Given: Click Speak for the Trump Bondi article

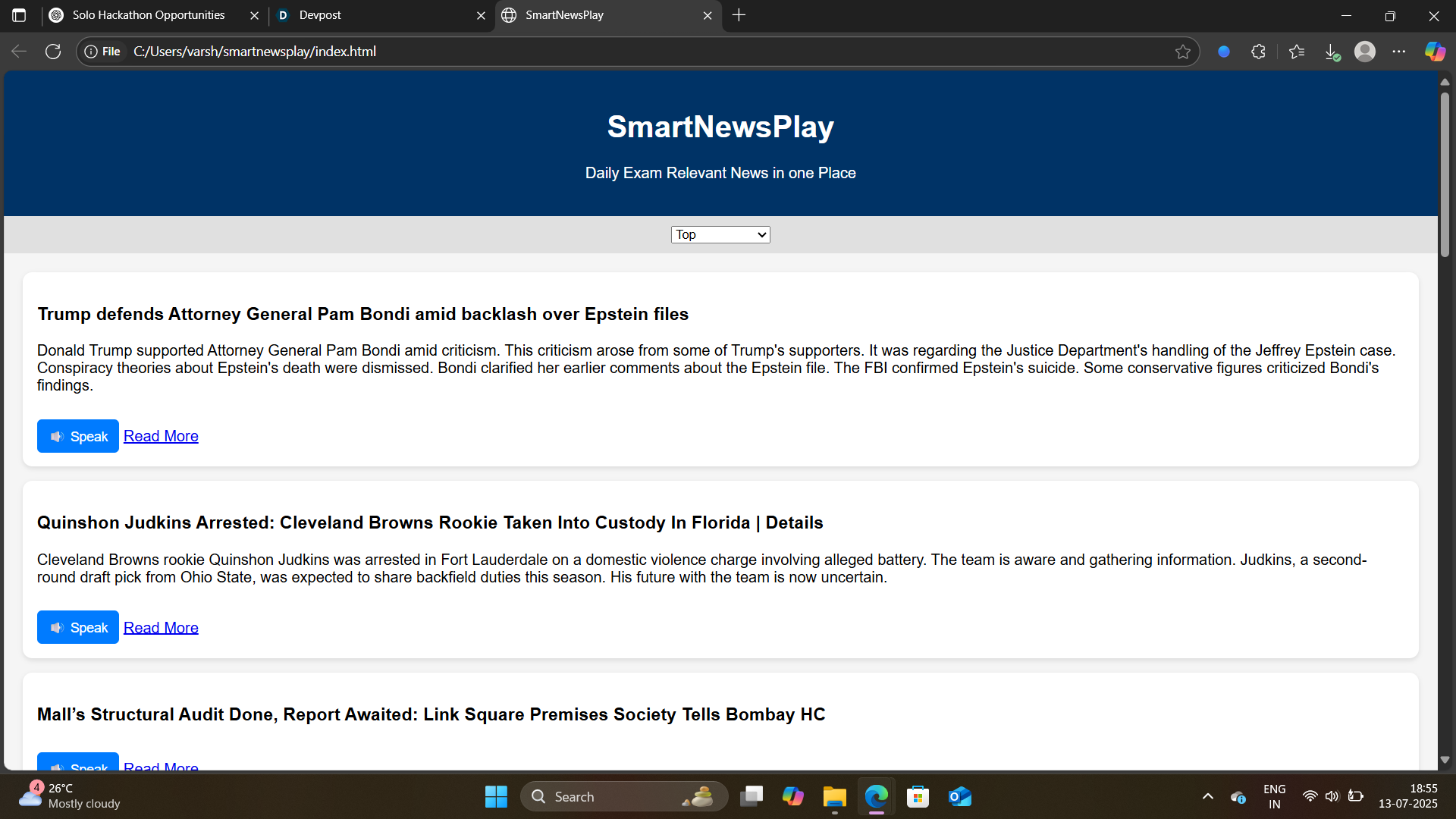Looking at the screenshot, I should [78, 436].
